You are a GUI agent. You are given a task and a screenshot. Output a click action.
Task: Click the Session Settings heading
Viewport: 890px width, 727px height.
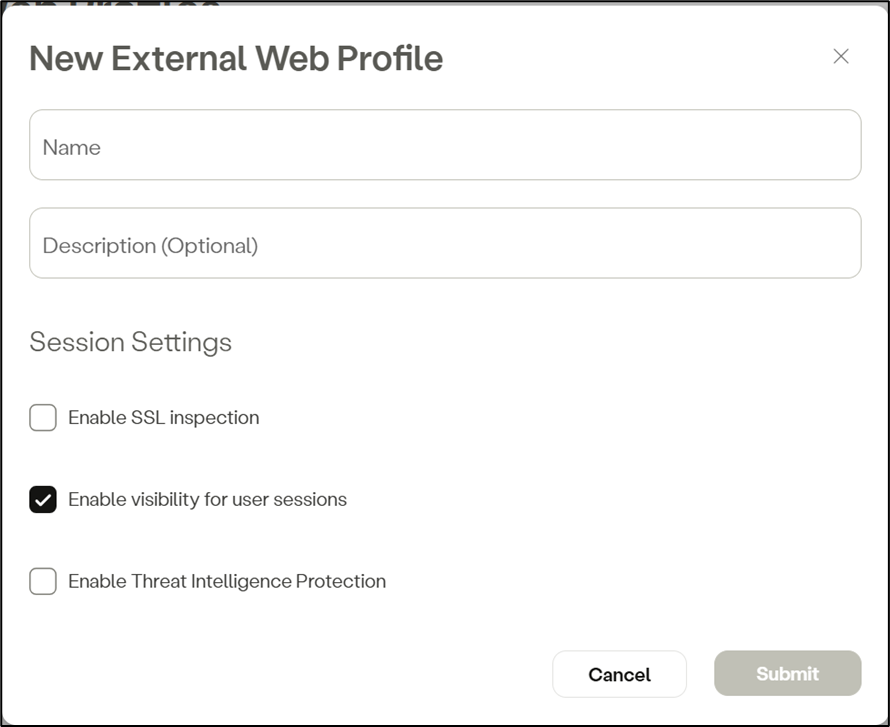click(131, 342)
